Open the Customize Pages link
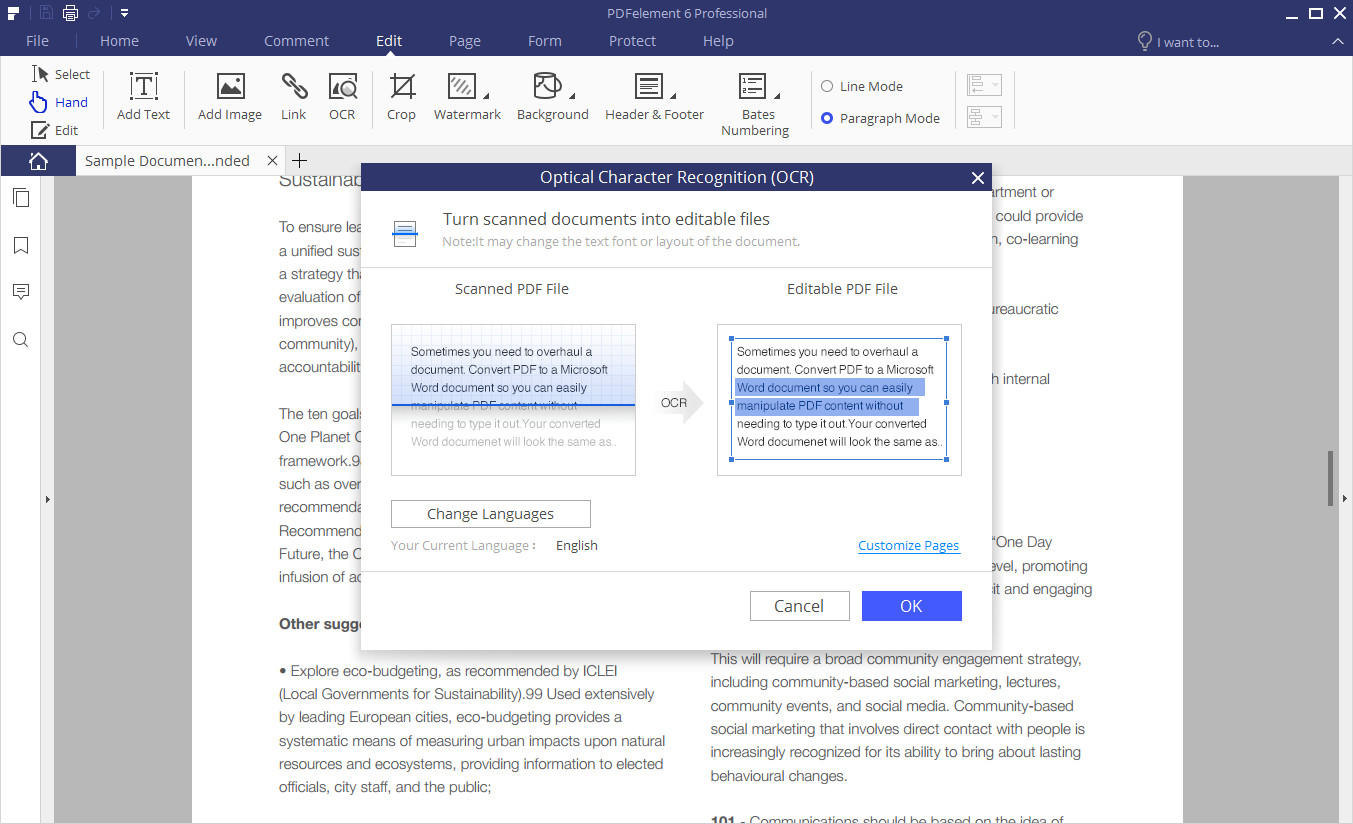The width and height of the screenshot is (1353, 824). tap(908, 545)
